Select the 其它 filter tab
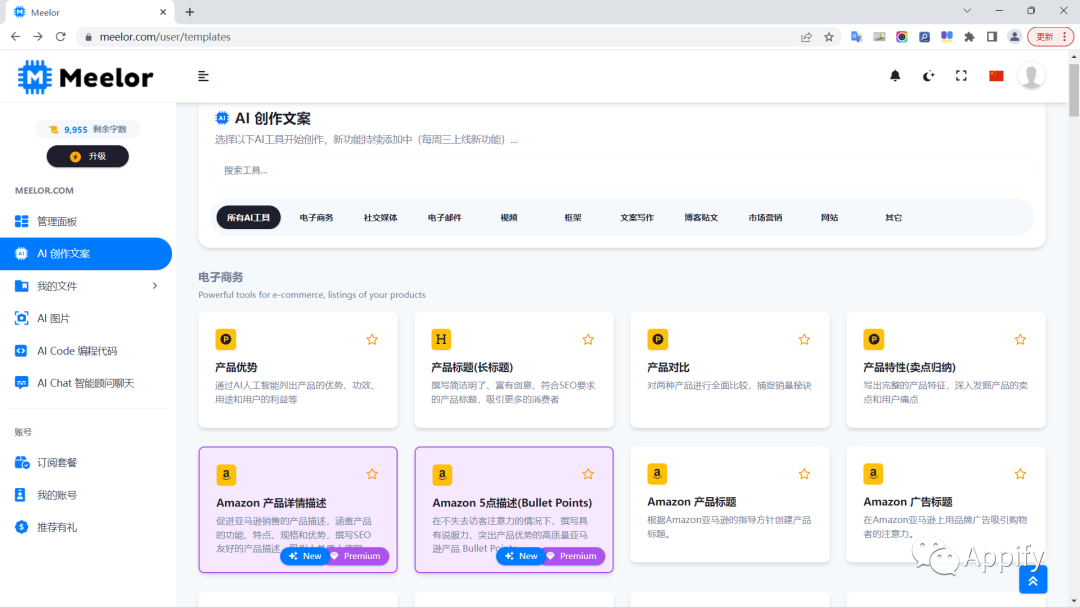This screenshot has width=1080, height=608. (x=893, y=218)
